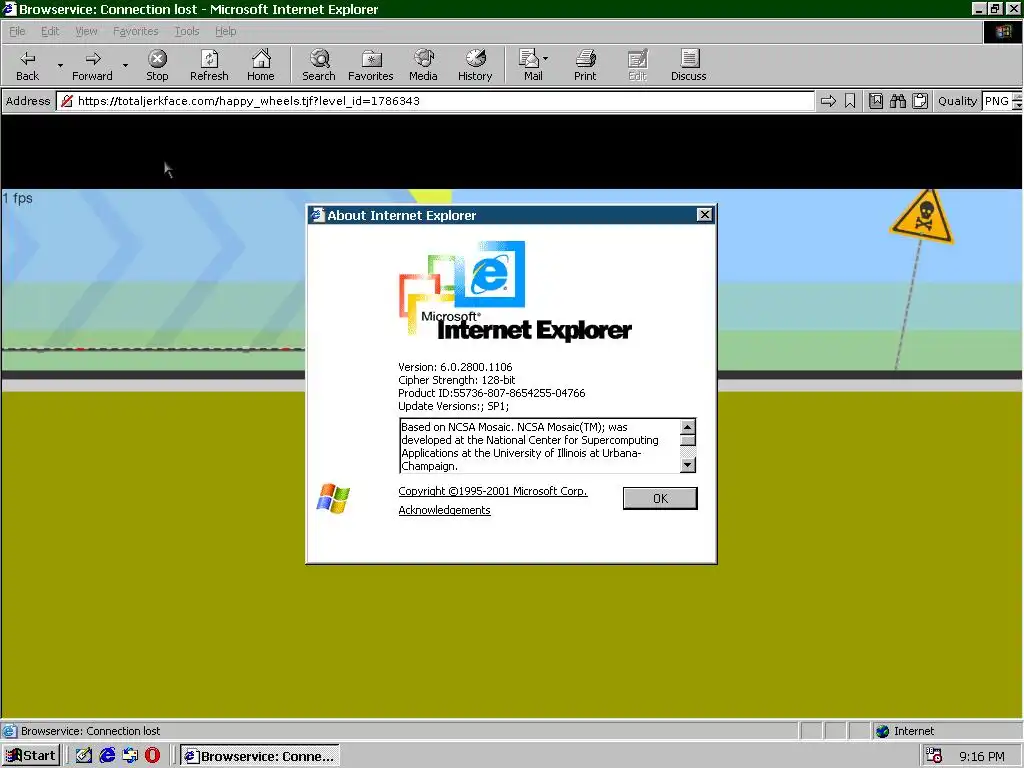This screenshot has height=768, width=1024.
Task: Click the Update Versions:; SP1; text
Action: click(453, 406)
